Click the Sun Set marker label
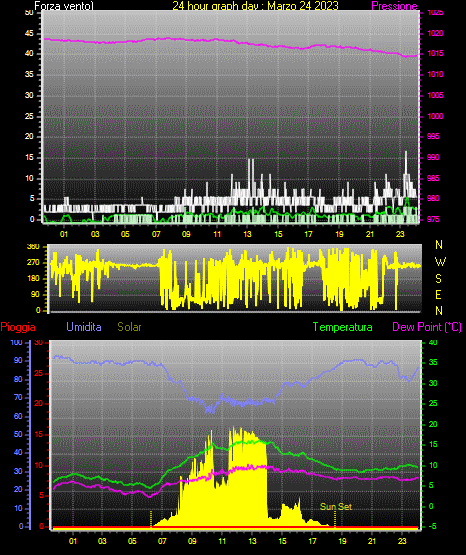Image resolution: width=466 pixels, height=555 pixels. (x=336, y=507)
